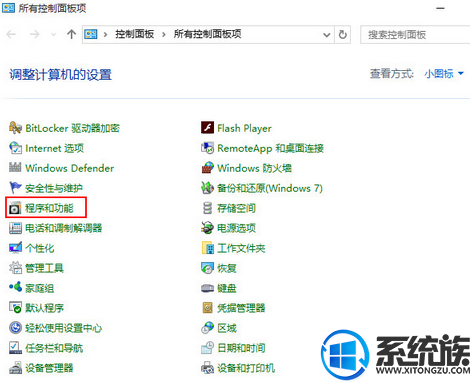Select 控制面板 in the breadcrumb path
This screenshot has height=383, width=470.
[135, 34]
